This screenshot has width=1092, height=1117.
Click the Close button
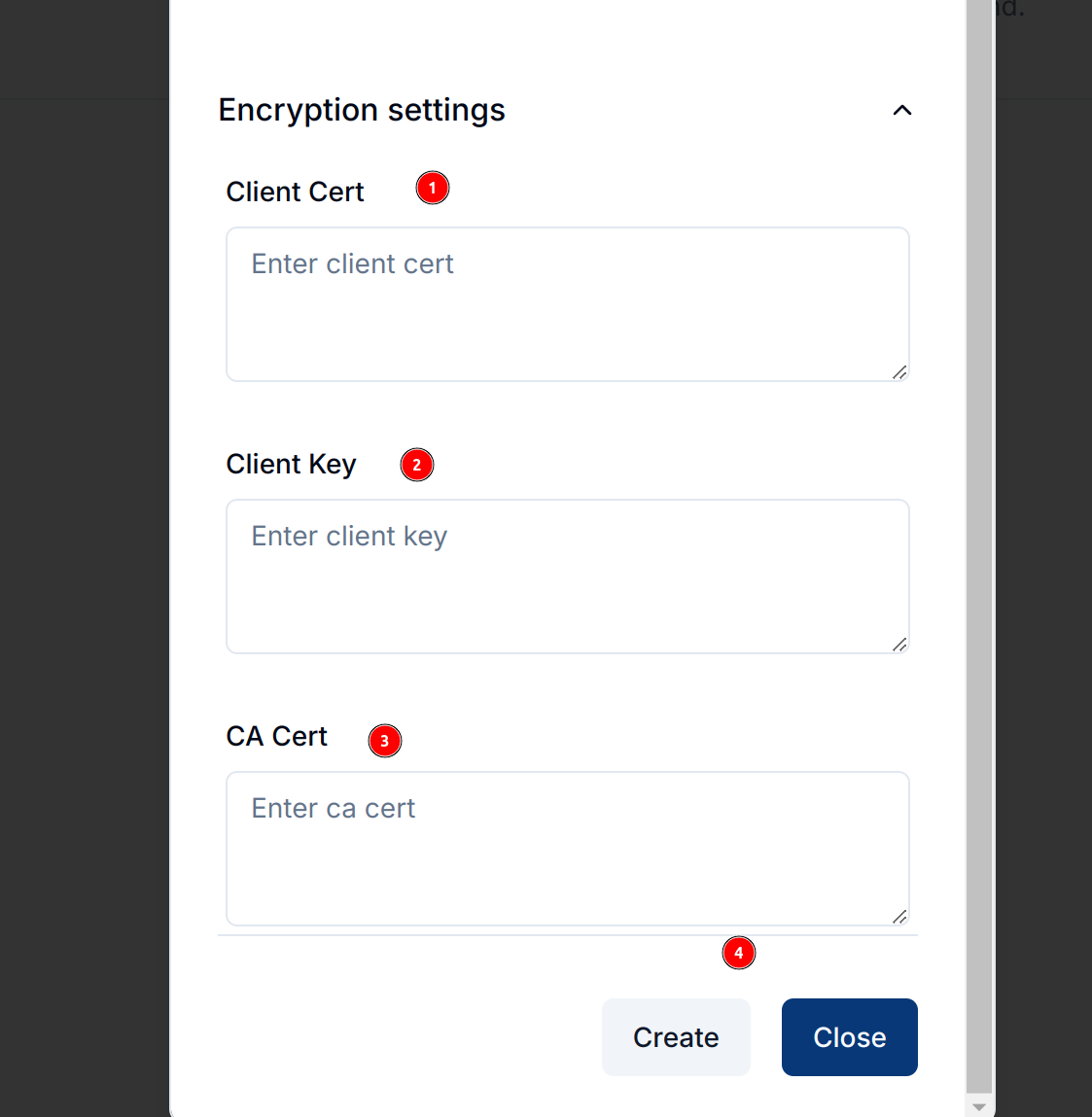tap(849, 1037)
